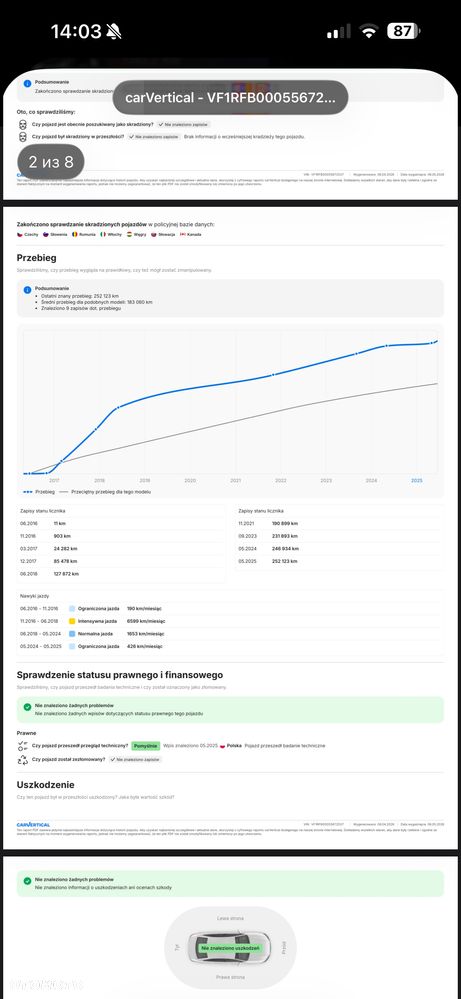Tap the checklist icon beside 'przegląd techniczny'
This screenshot has height=999, width=461.
pyautogui.click(x=23, y=746)
